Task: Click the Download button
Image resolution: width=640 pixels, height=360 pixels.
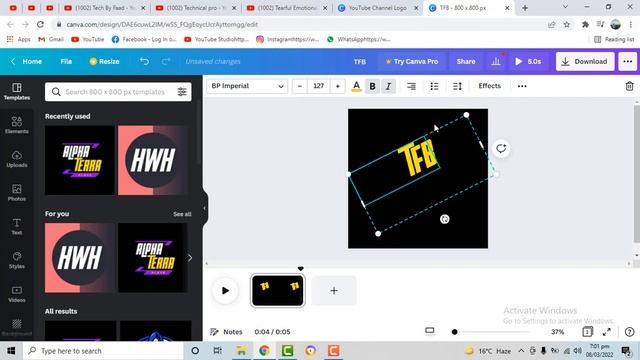Action: click(585, 61)
